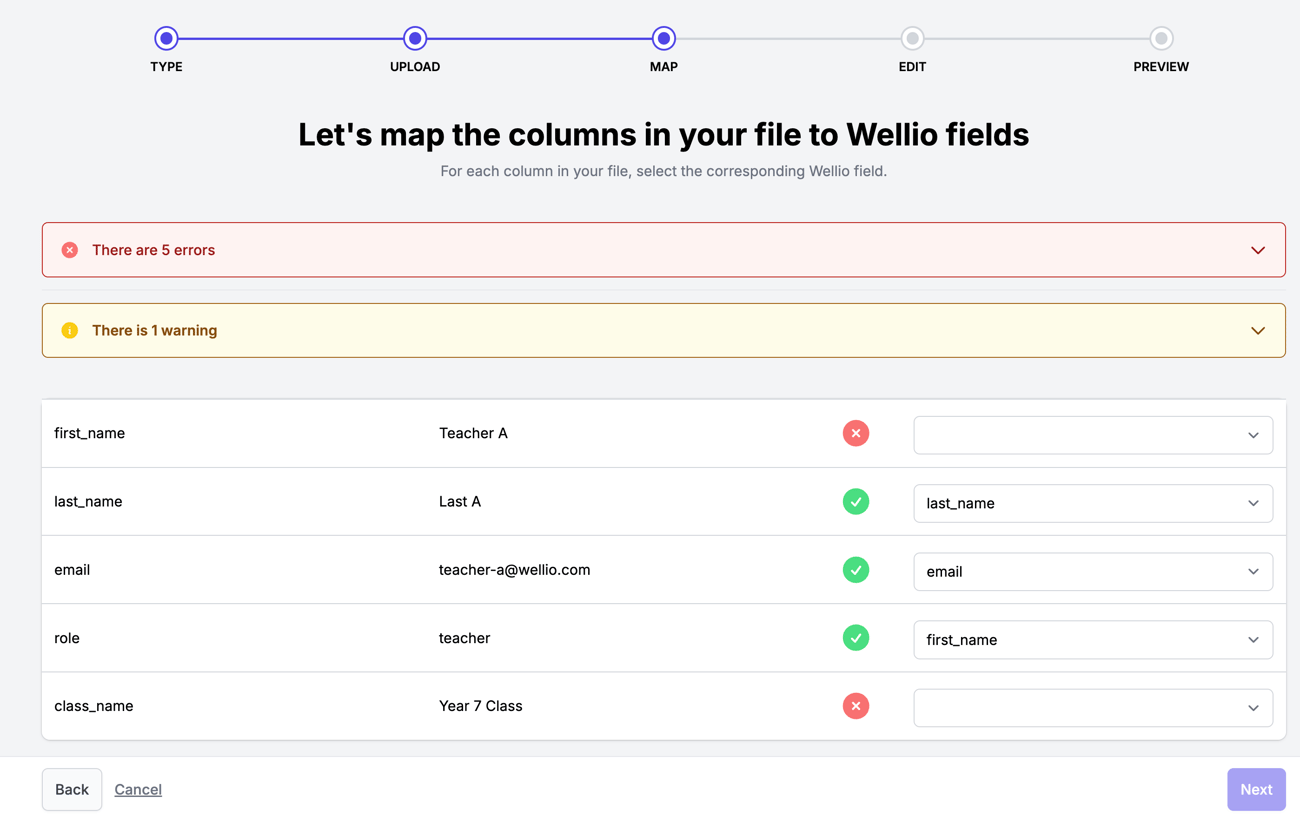The image size is (1300, 816).
Task: Click the red error icon beside class_name row
Action: [x=856, y=706]
